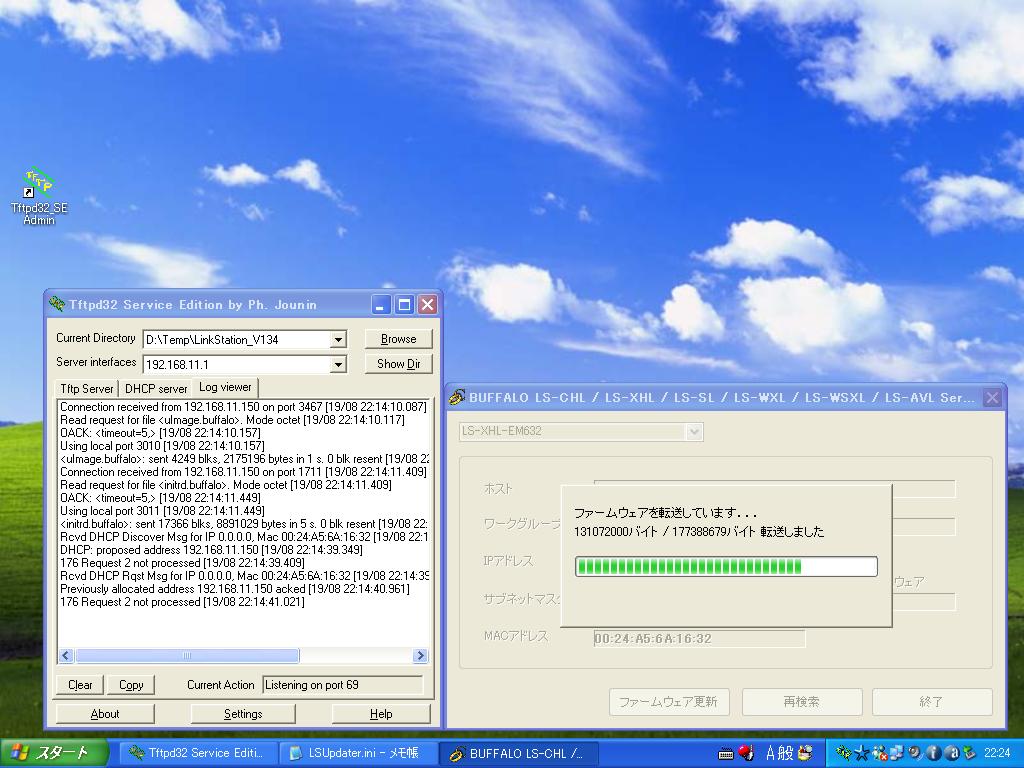
Task: Click the Current Directory path field
Action: pos(237,340)
